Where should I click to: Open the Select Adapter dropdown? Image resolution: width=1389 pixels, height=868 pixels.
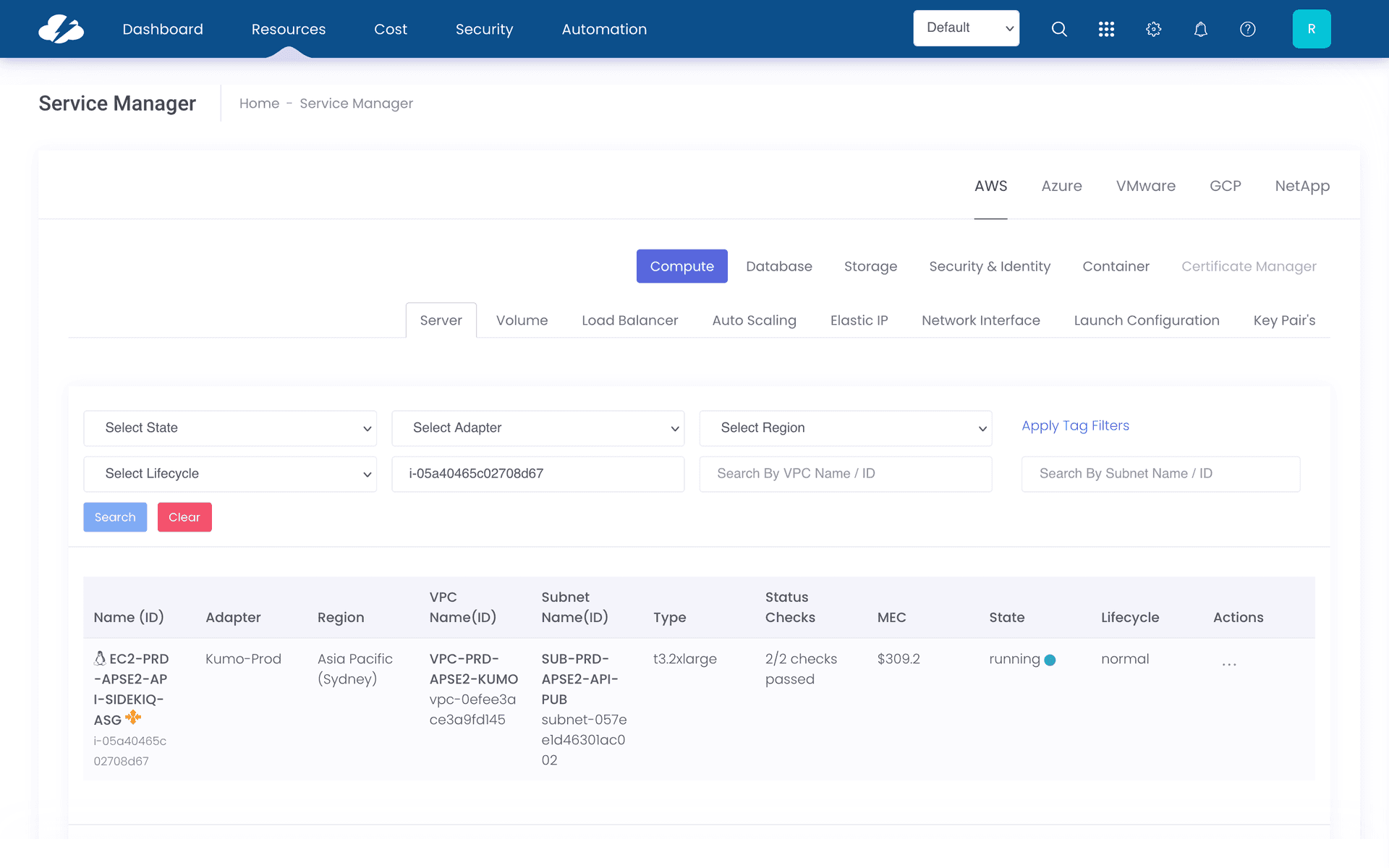tap(538, 427)
